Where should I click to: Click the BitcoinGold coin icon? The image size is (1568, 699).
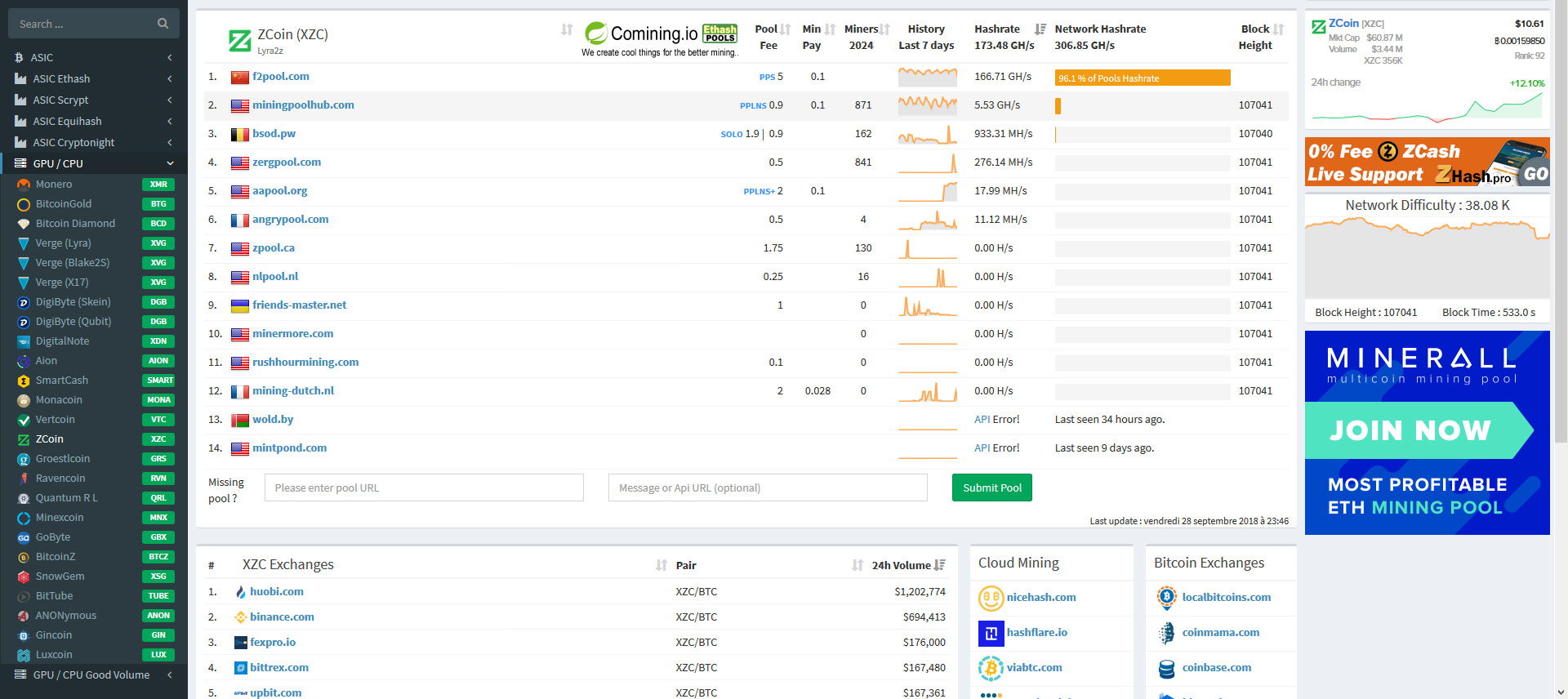click(x=24, y=204)
